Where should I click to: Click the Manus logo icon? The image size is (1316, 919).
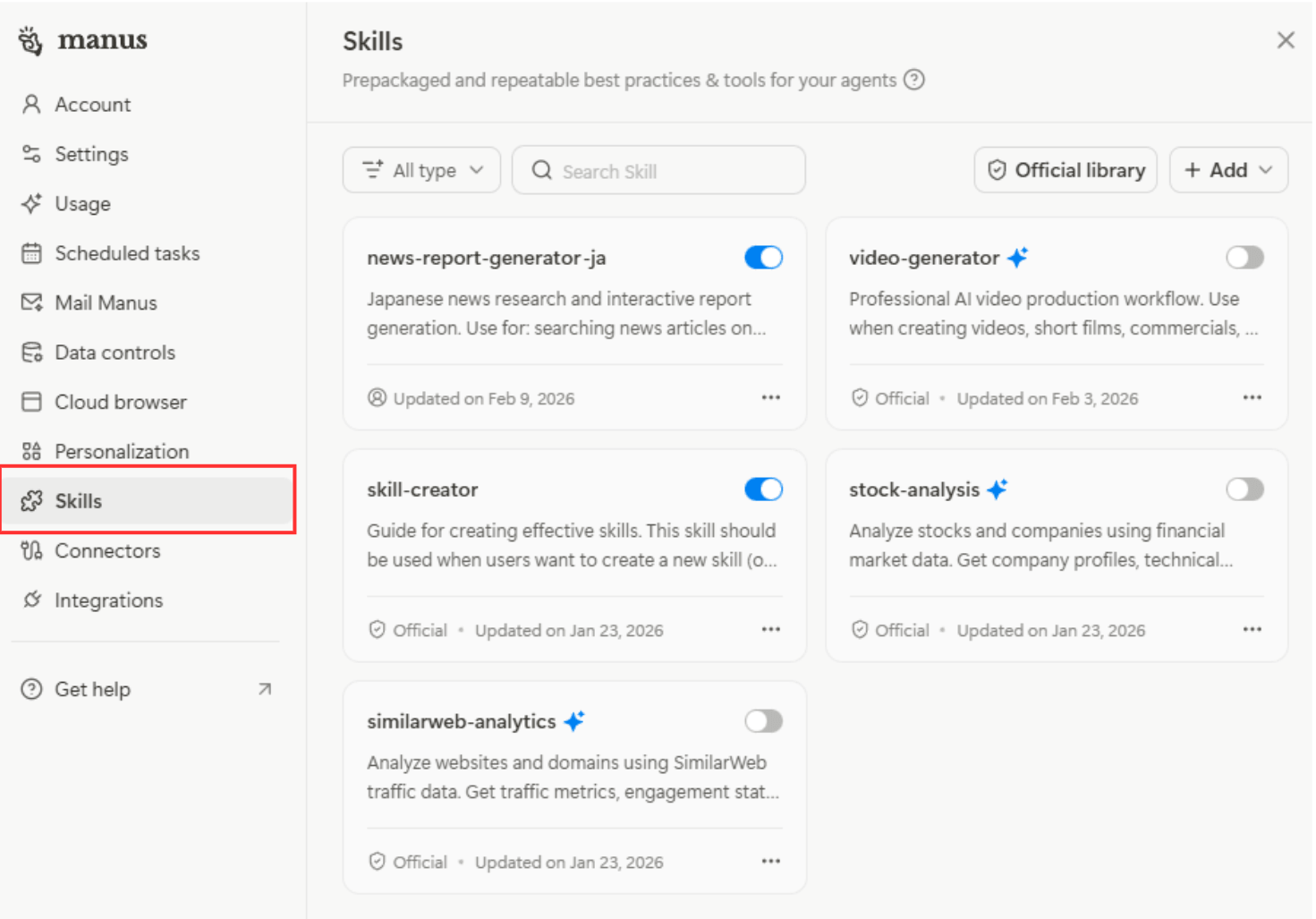30,40
